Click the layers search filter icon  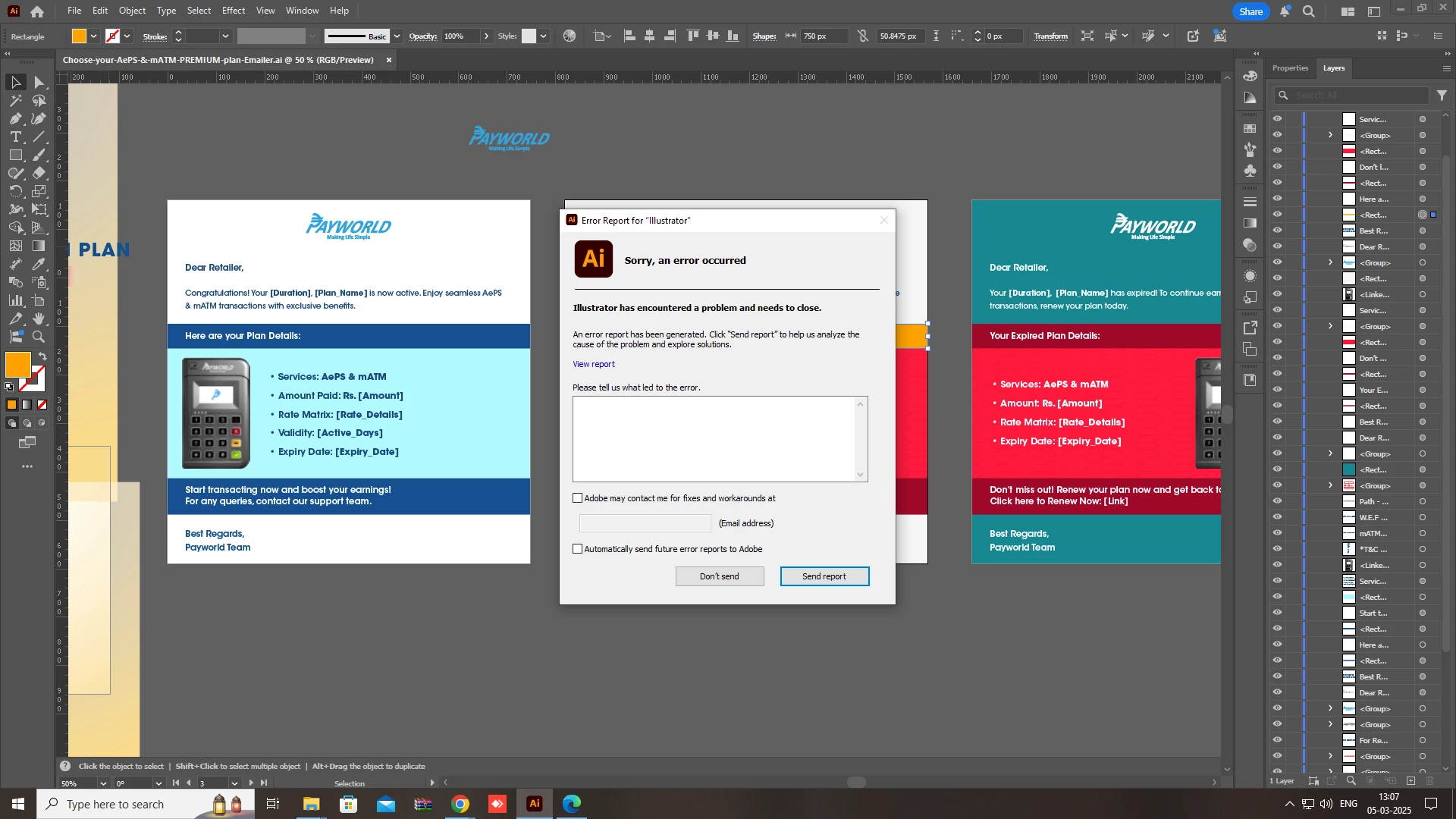coord(1442,96)
